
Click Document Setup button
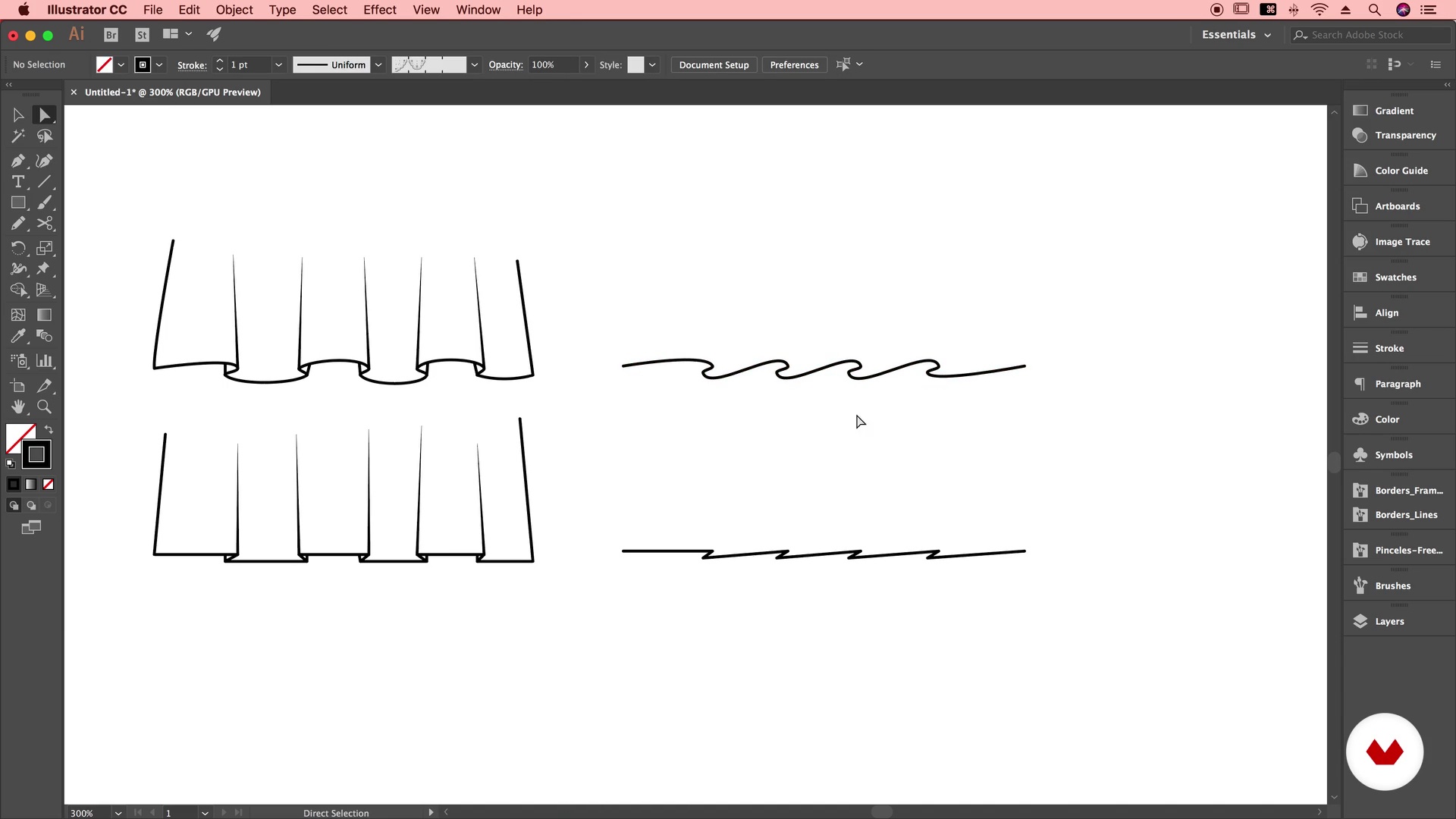tap(714, 65)
